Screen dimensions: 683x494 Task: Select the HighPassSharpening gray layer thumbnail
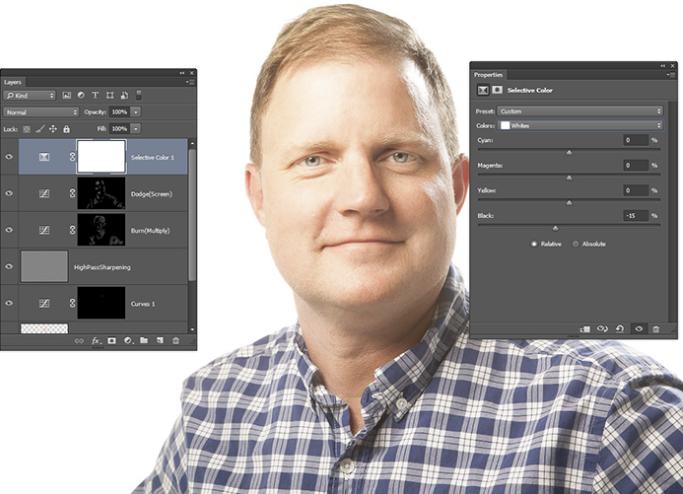tap(44, 266)
